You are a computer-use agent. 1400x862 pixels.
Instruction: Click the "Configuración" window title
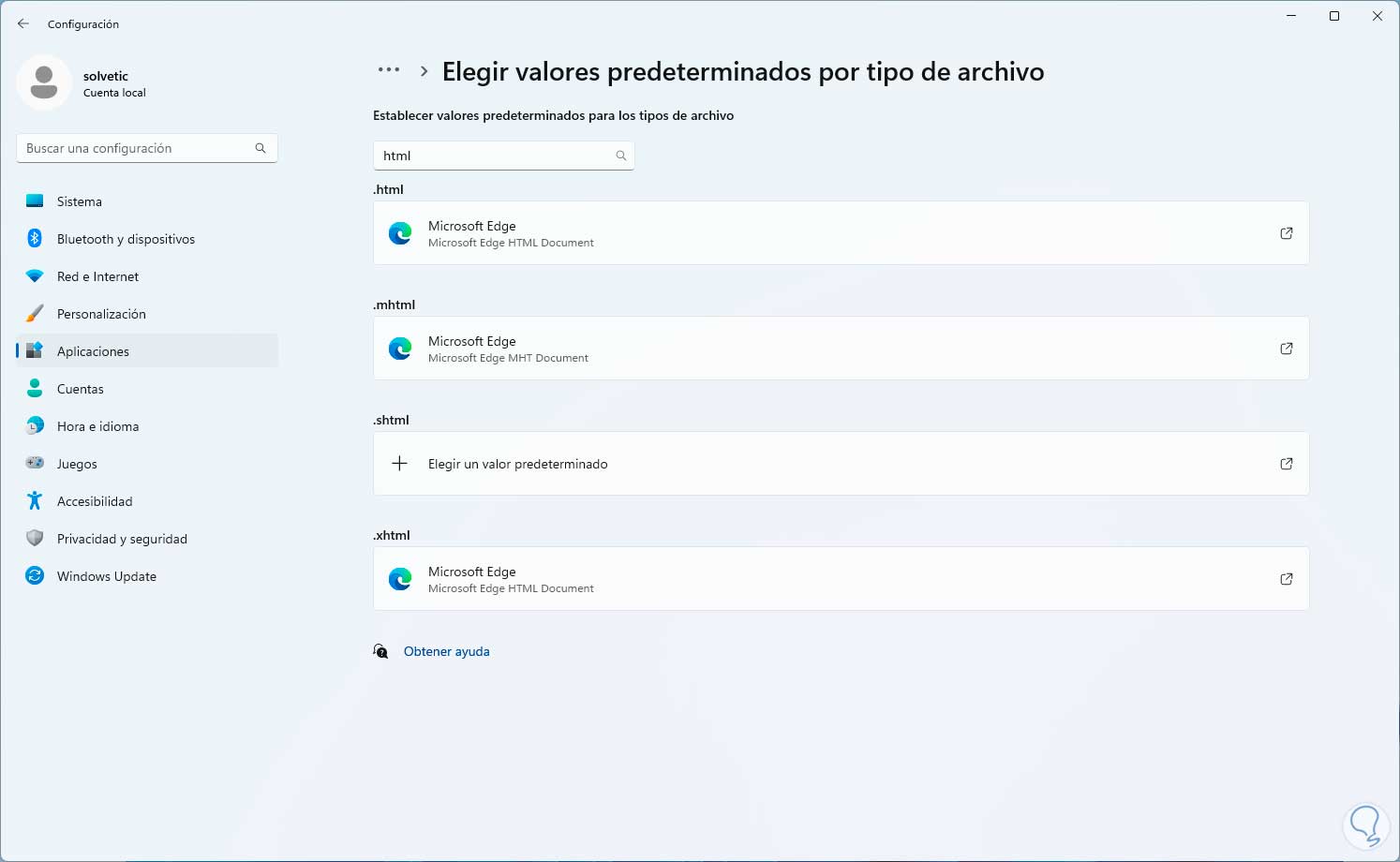[83, 24]
